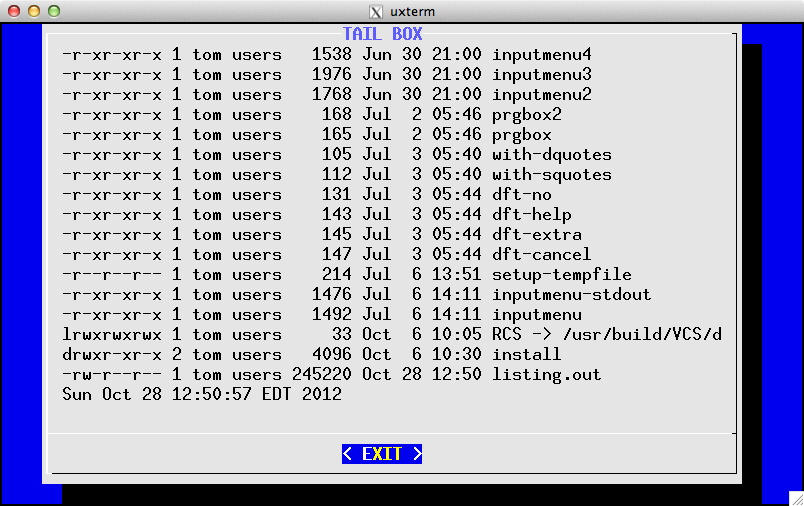The image size is (804, 506).
Task: Click the TAIL BOX dialog title
Action: pos(382,34)
